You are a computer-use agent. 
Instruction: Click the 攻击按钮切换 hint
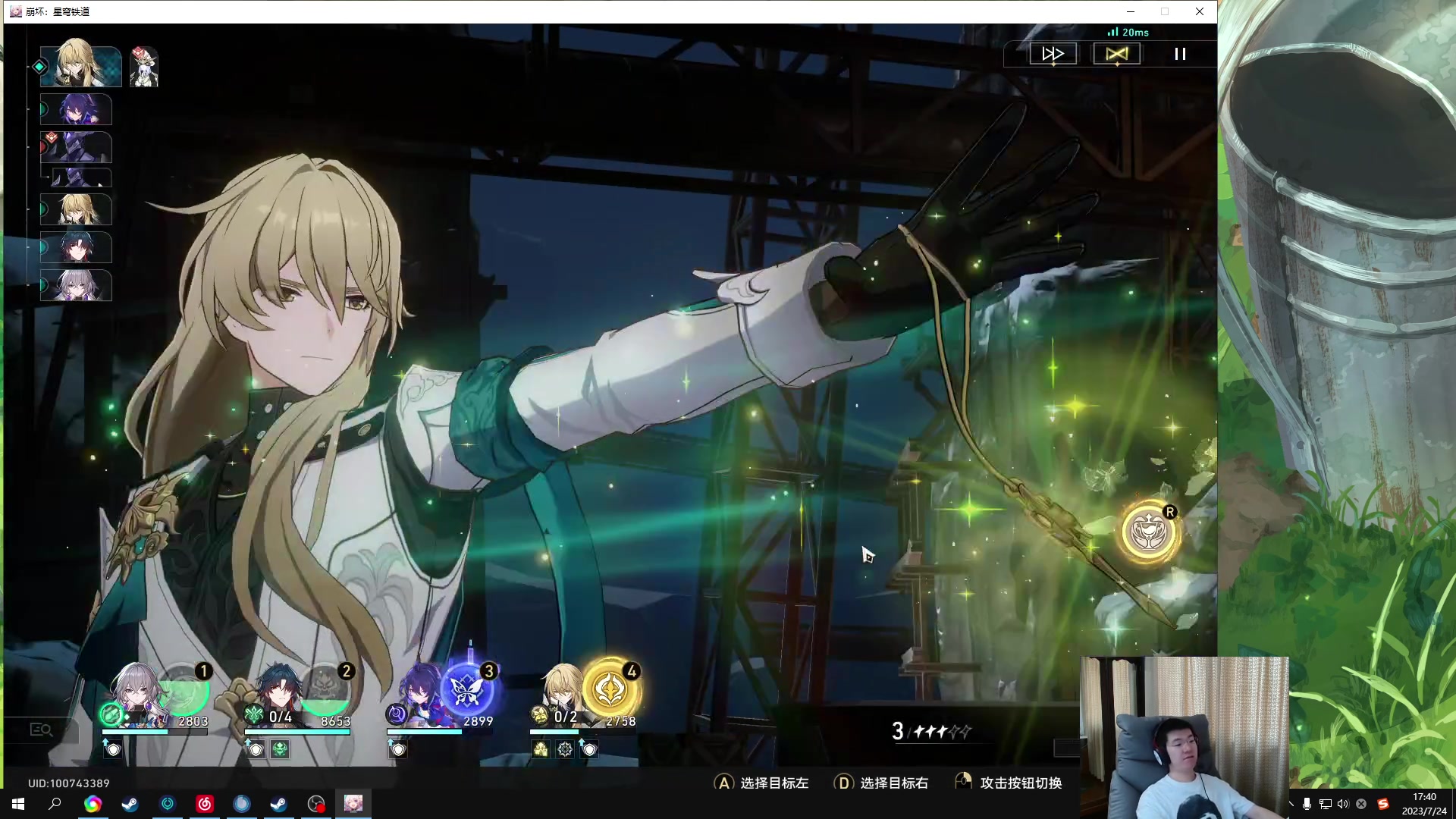[x=1009, y=783]
